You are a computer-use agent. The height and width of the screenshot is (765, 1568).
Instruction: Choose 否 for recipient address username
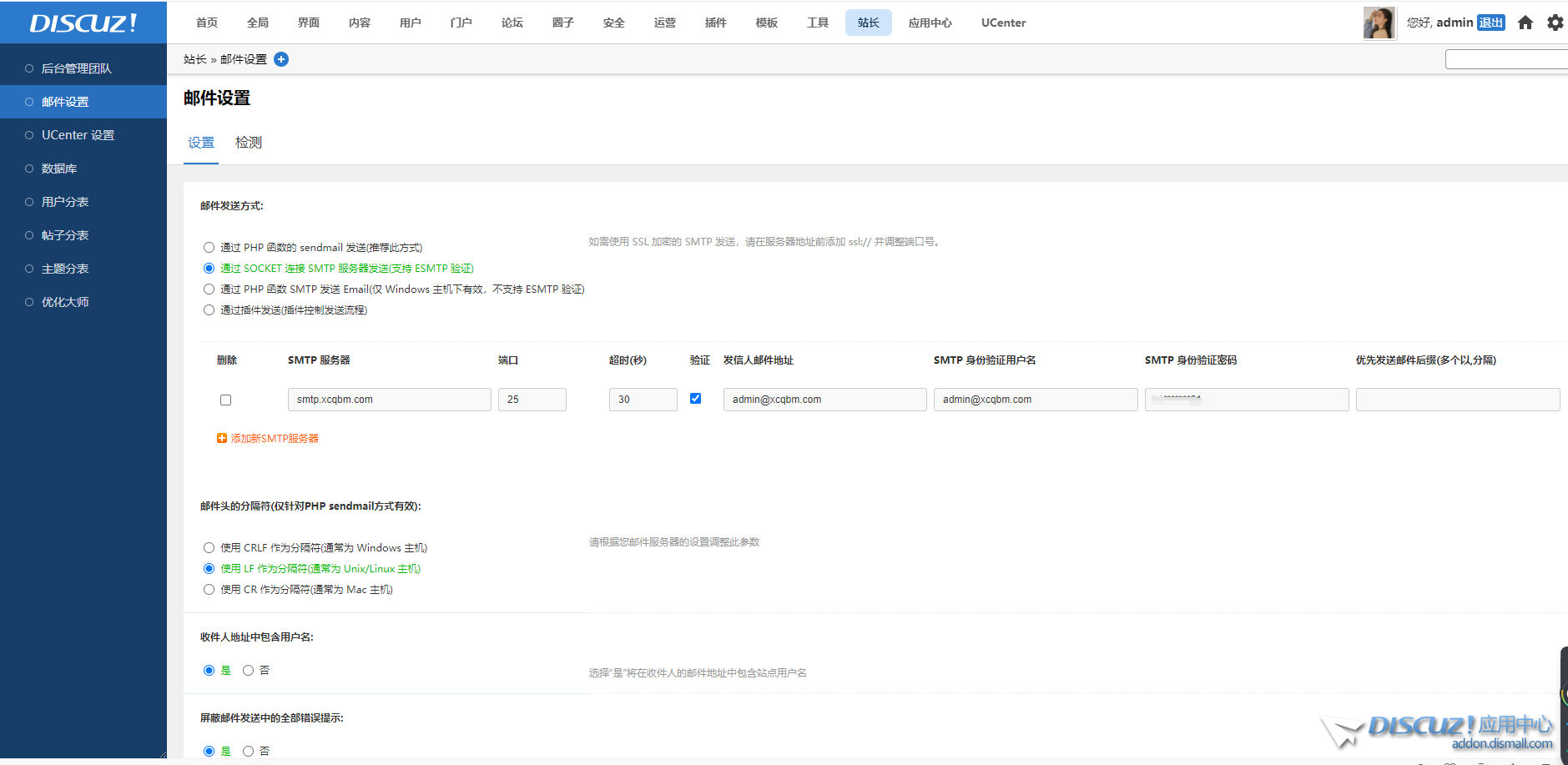pyautogui.click(x=248, y=671)
